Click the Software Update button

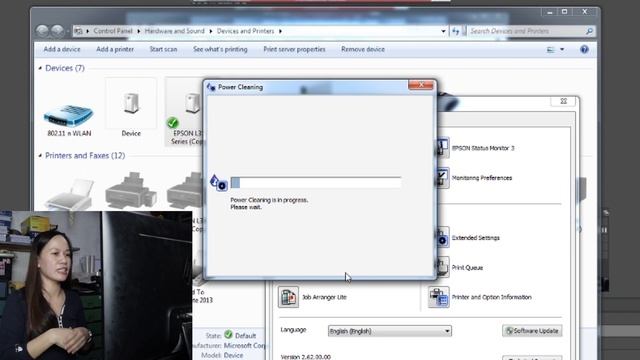[x=532, y=331]
